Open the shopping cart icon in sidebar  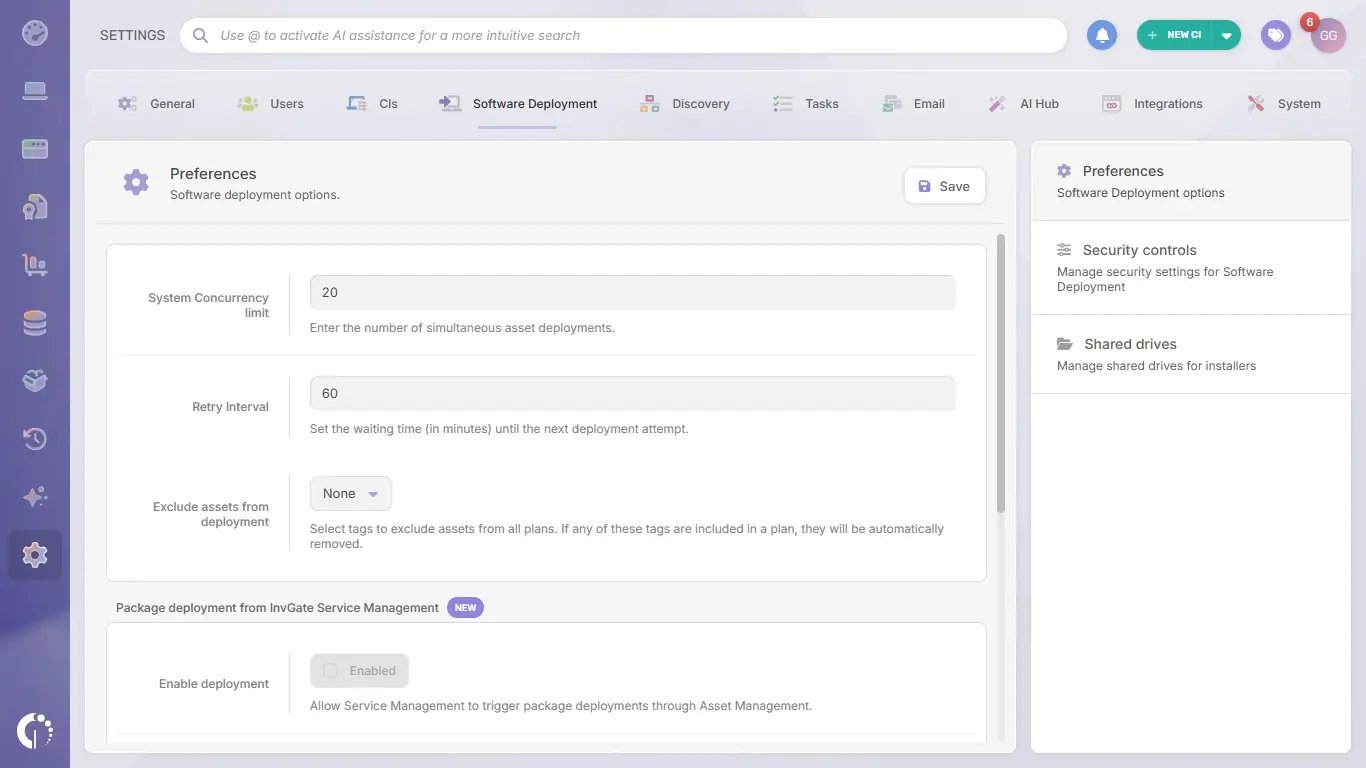(x=35, y=265)
